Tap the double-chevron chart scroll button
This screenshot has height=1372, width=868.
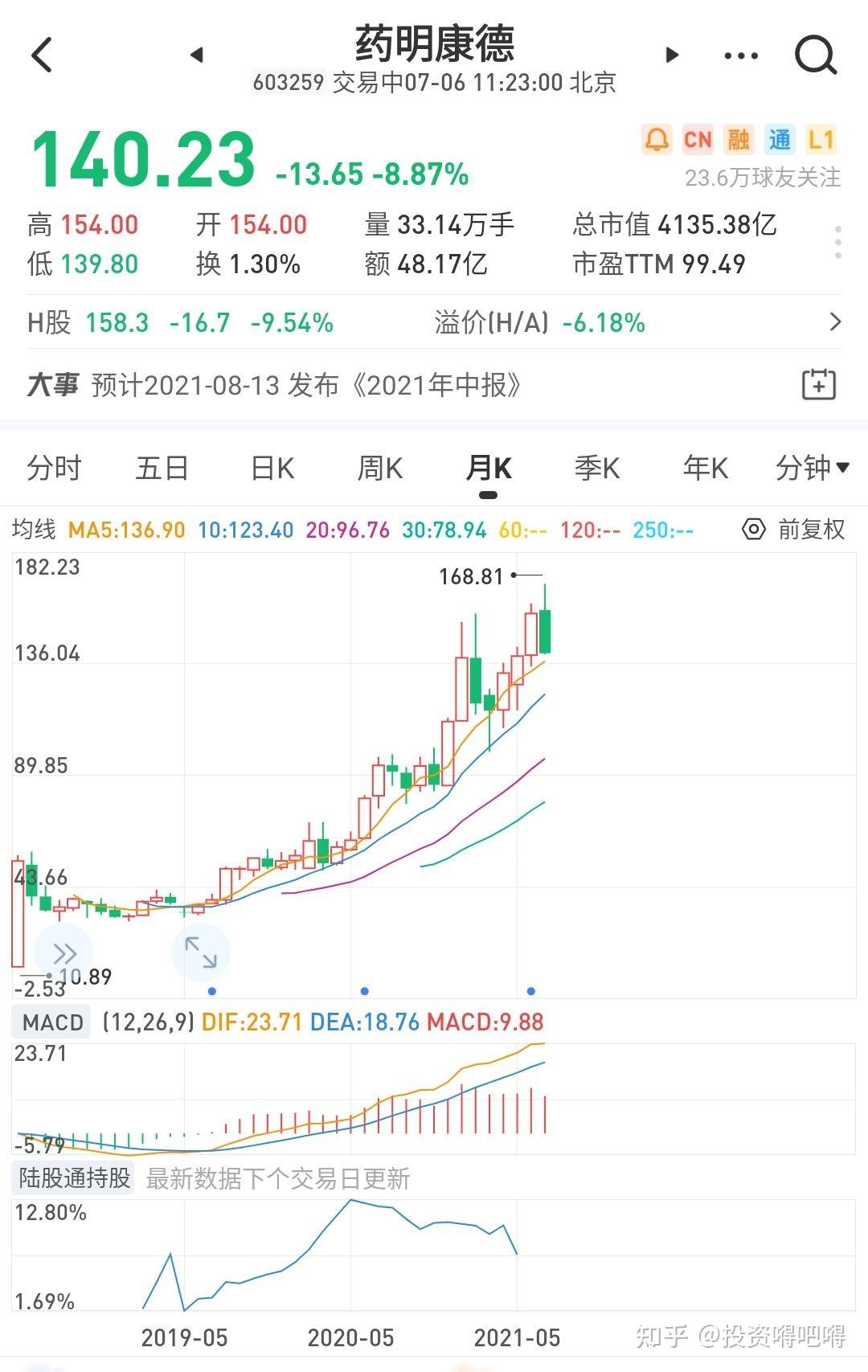coord(63,954)
